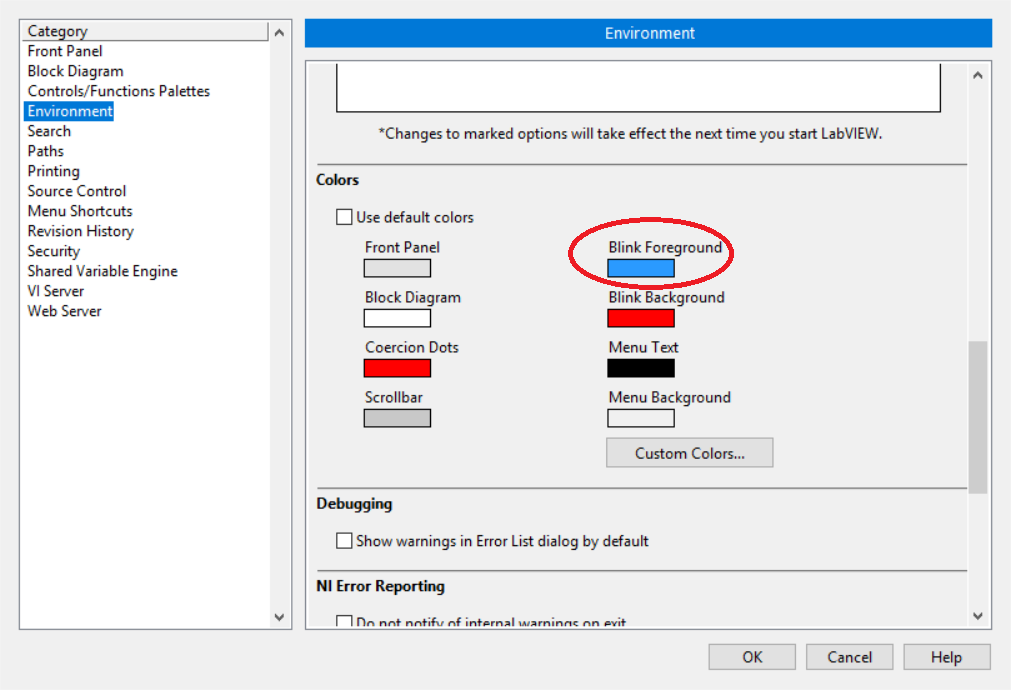The width and height of the screenshot is (1011, 690).
Task: Pick the Coercion Dots color swatch
Action: pos(397,368)
